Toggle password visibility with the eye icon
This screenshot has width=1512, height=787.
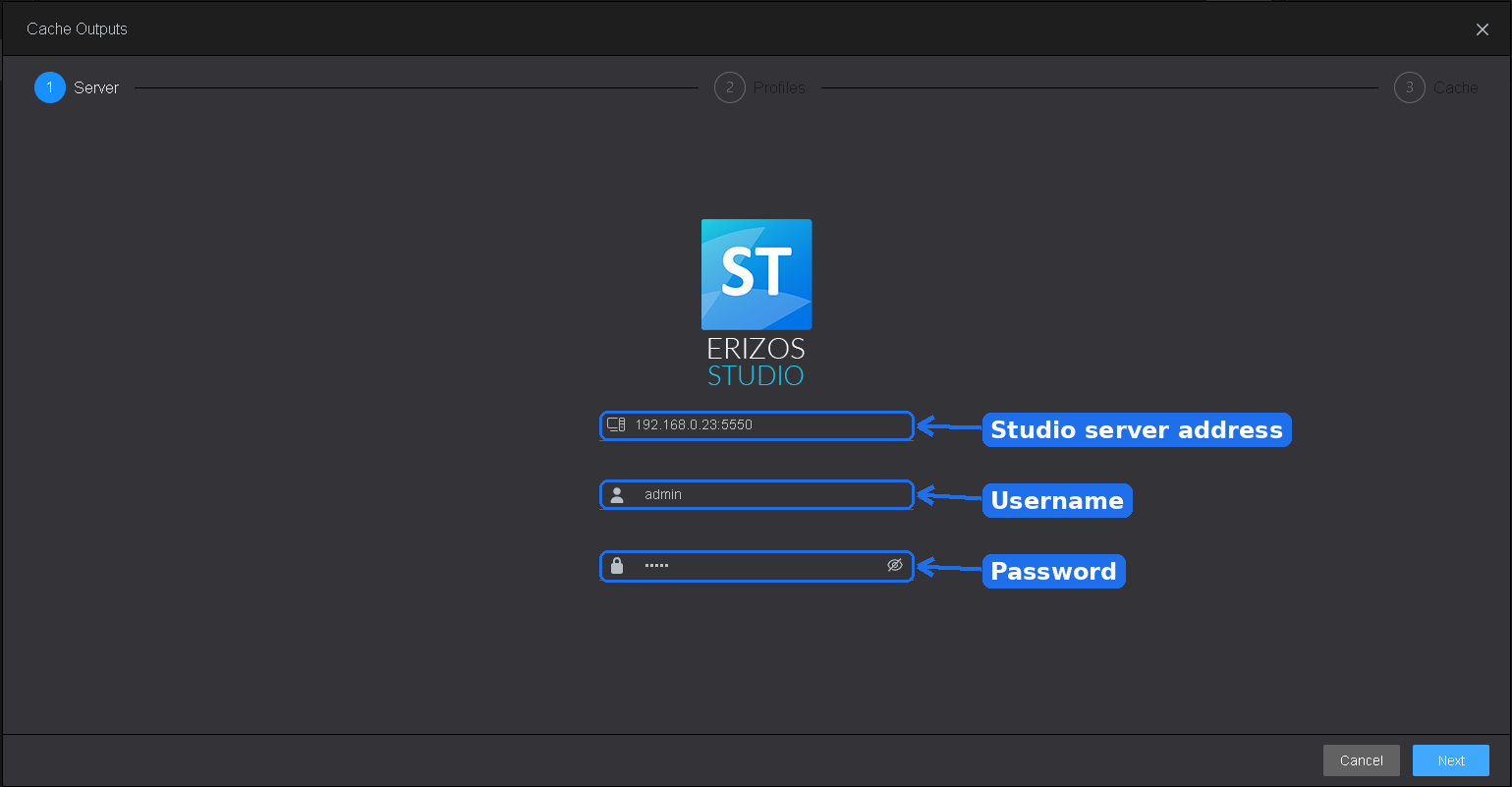(895, 565)
